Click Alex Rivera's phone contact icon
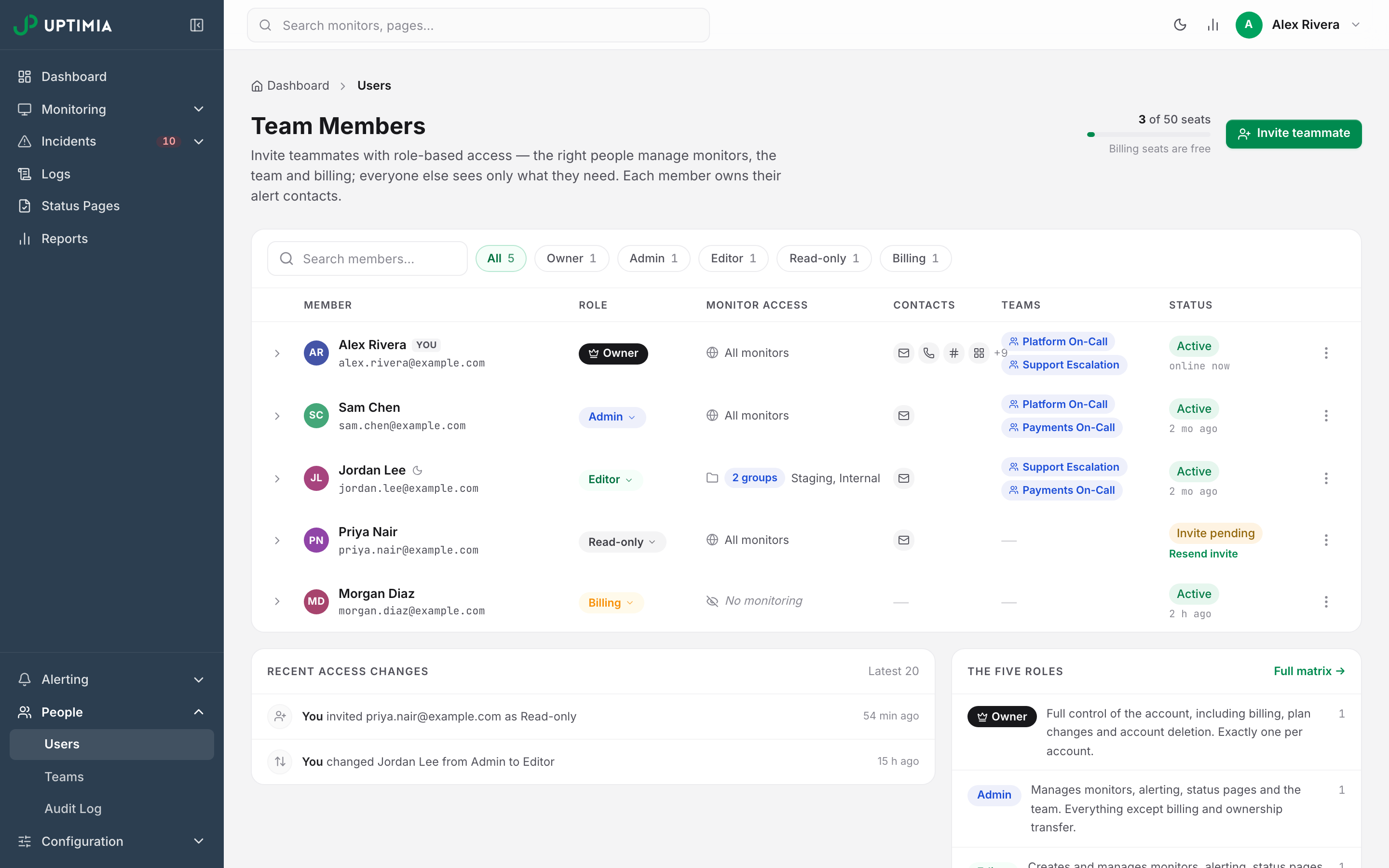 point(929,353)
